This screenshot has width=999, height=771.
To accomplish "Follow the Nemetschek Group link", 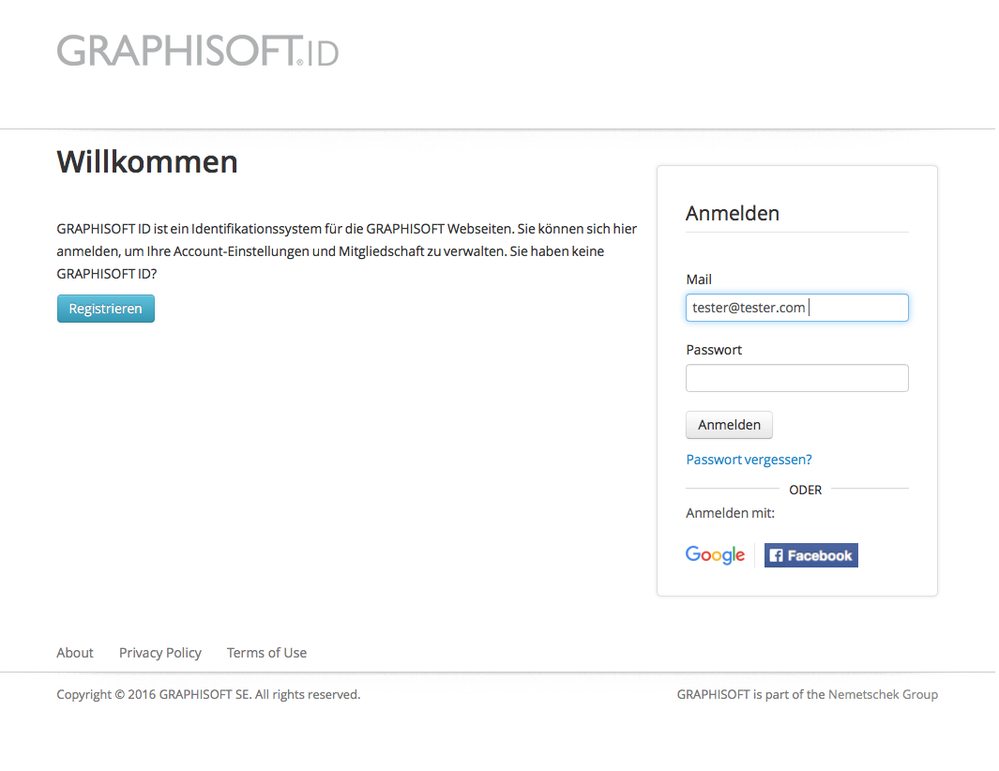I will [883, 694].
